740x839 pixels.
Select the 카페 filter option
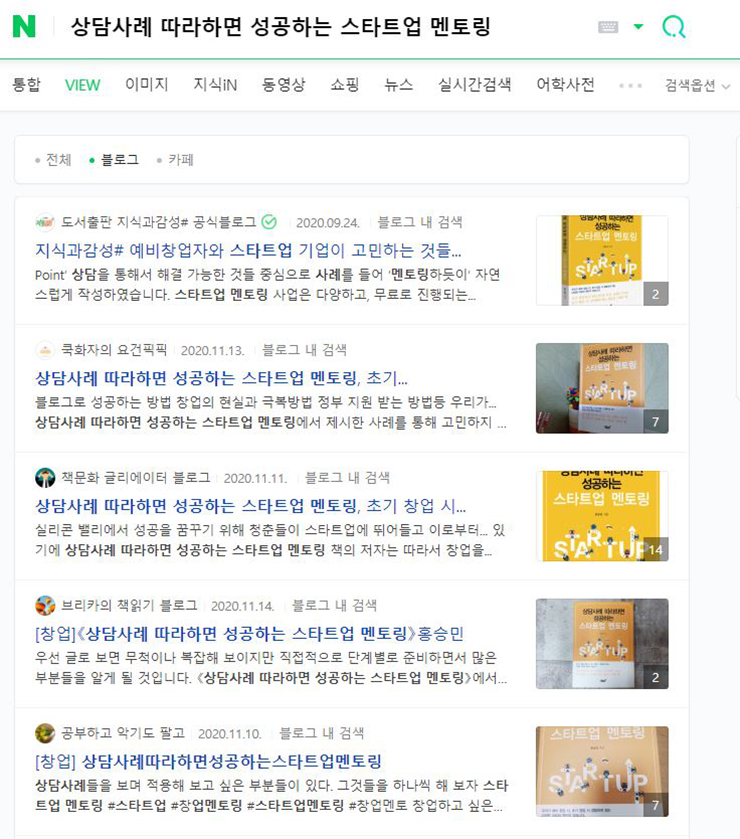tap(176, 159)
